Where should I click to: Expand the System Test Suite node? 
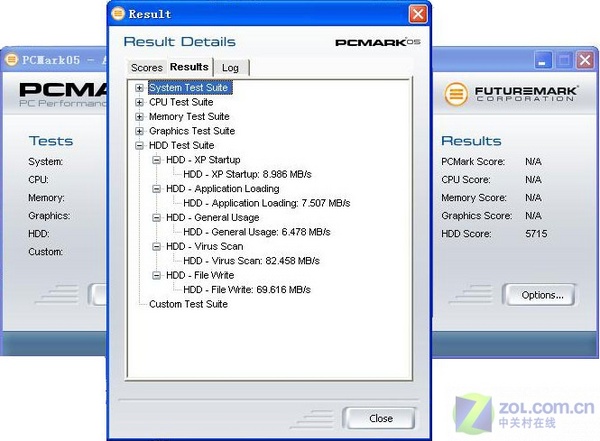pyautogui.click(x=139, y=88)
